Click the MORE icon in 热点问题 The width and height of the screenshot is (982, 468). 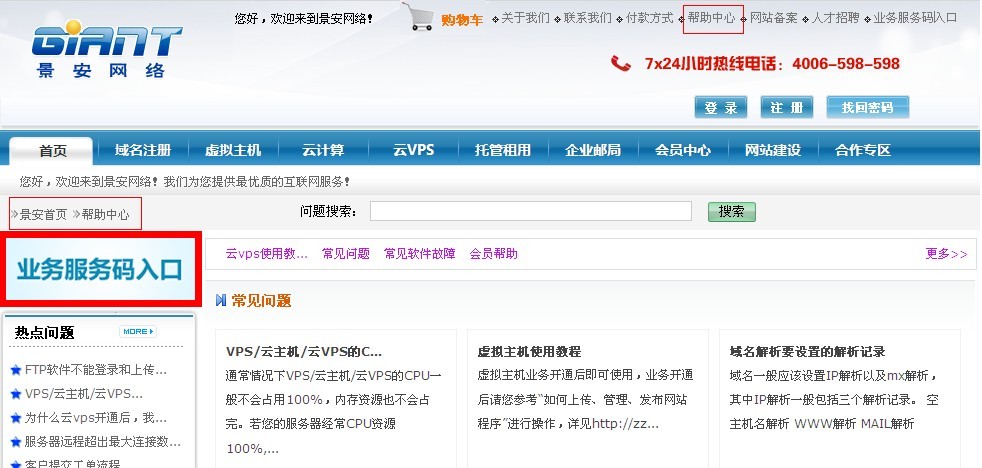[138, 331]
